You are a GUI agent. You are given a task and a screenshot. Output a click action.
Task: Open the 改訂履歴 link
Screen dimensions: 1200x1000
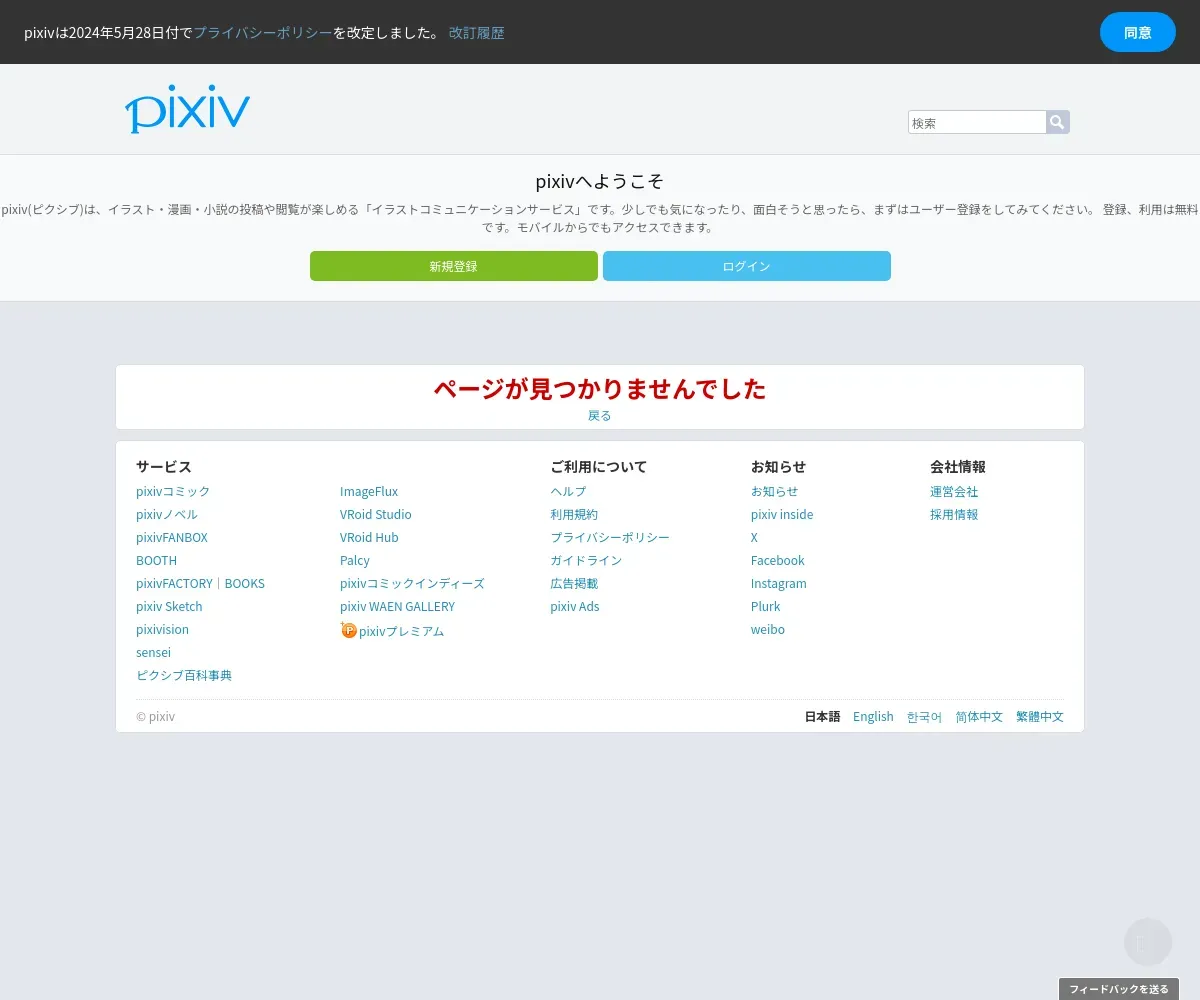[477, 32]
